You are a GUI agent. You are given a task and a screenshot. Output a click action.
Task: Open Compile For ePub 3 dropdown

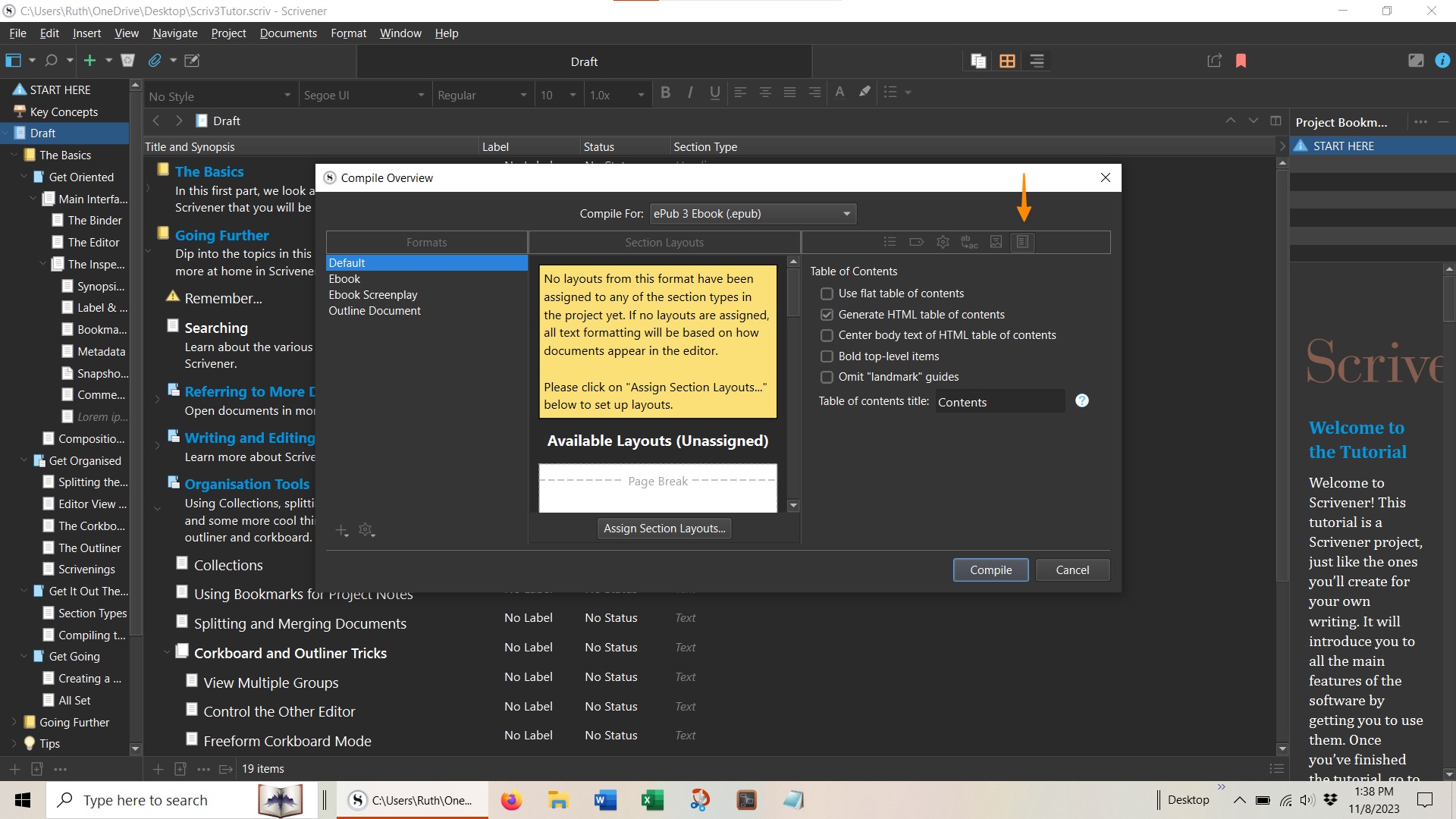tap(753, 214)
